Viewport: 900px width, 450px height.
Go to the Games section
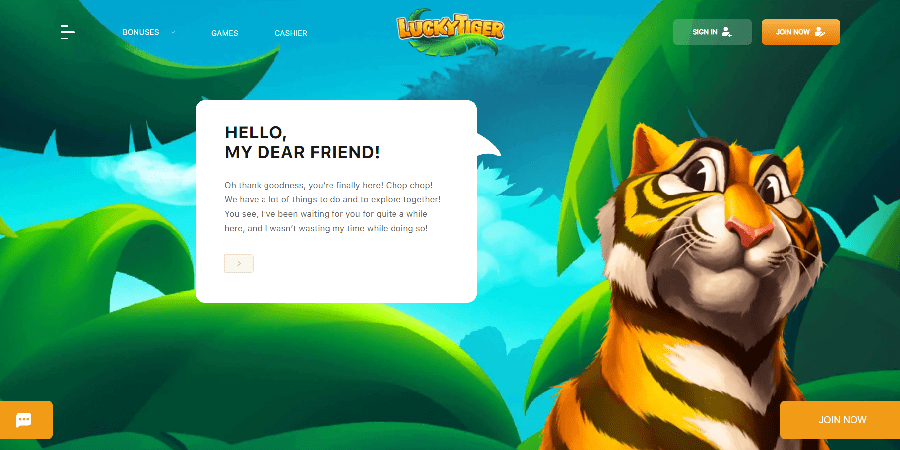pyautogui.click(x=224, y=33)
